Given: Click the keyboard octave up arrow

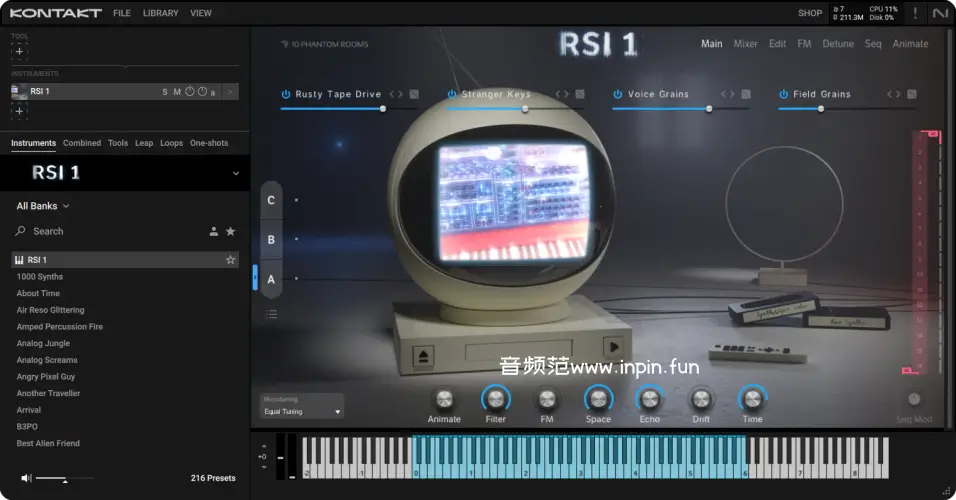Looking at the screenshot, I should click(263, 446).
